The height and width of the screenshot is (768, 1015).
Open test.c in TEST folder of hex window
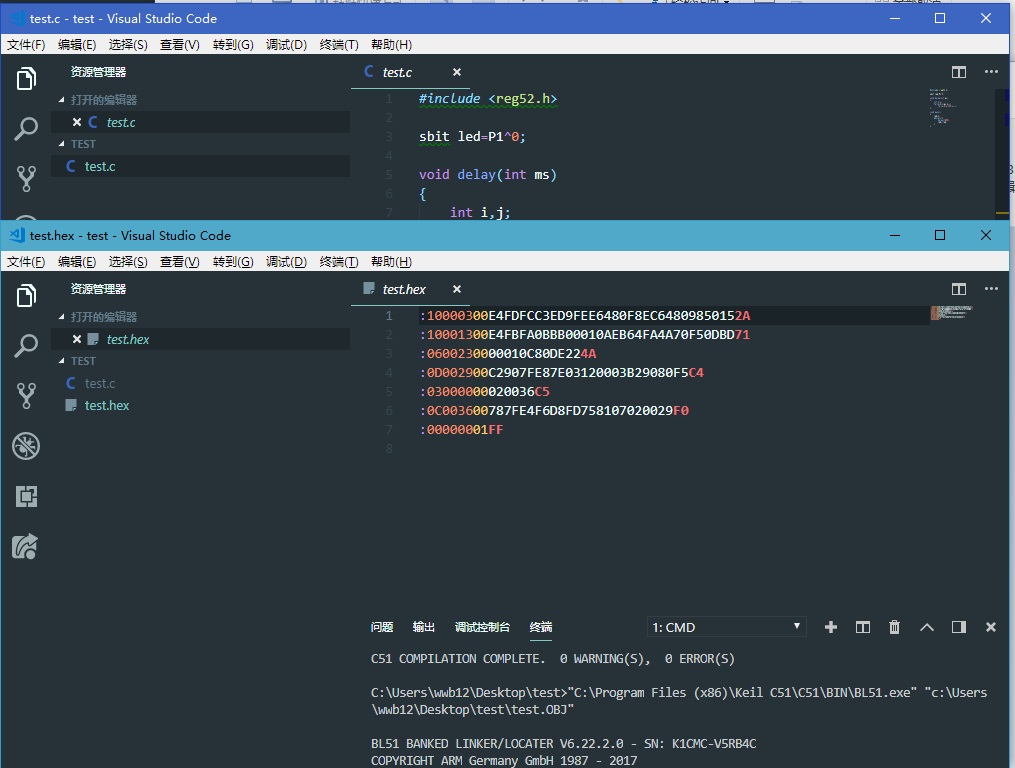[x=100, y=383]
